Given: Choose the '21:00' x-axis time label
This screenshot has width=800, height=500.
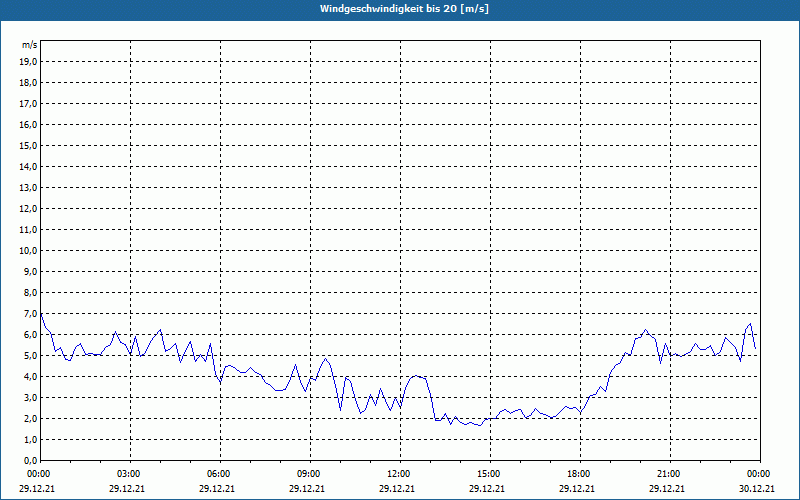Looking at the screenshot, I should click(668, 474).
